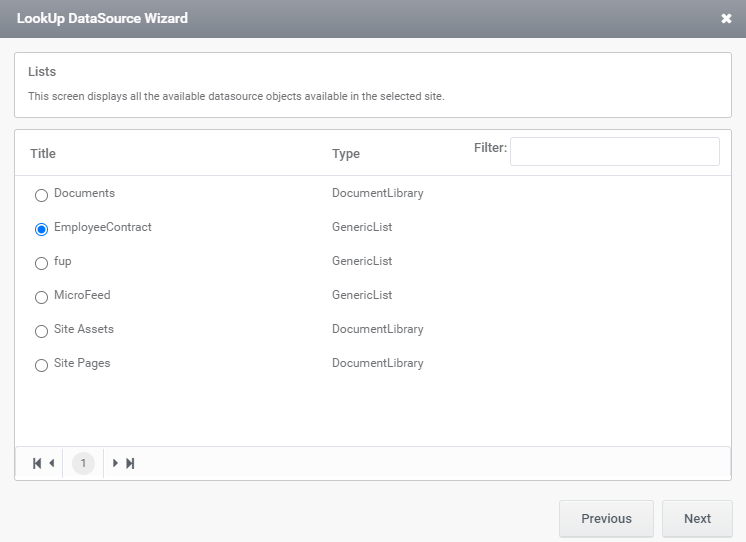Select the EmployeeContract radio button
Viewport: 746px width, 542px height.
tap(41, 229)
